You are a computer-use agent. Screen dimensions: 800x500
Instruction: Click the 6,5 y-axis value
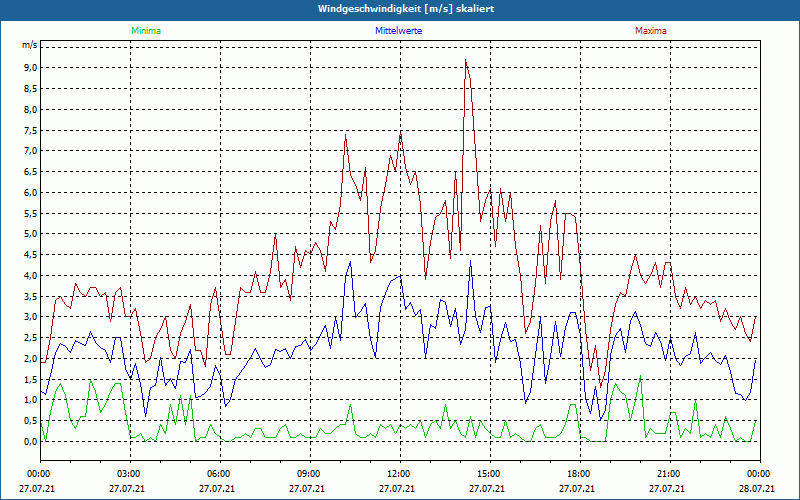coord(31,172)
